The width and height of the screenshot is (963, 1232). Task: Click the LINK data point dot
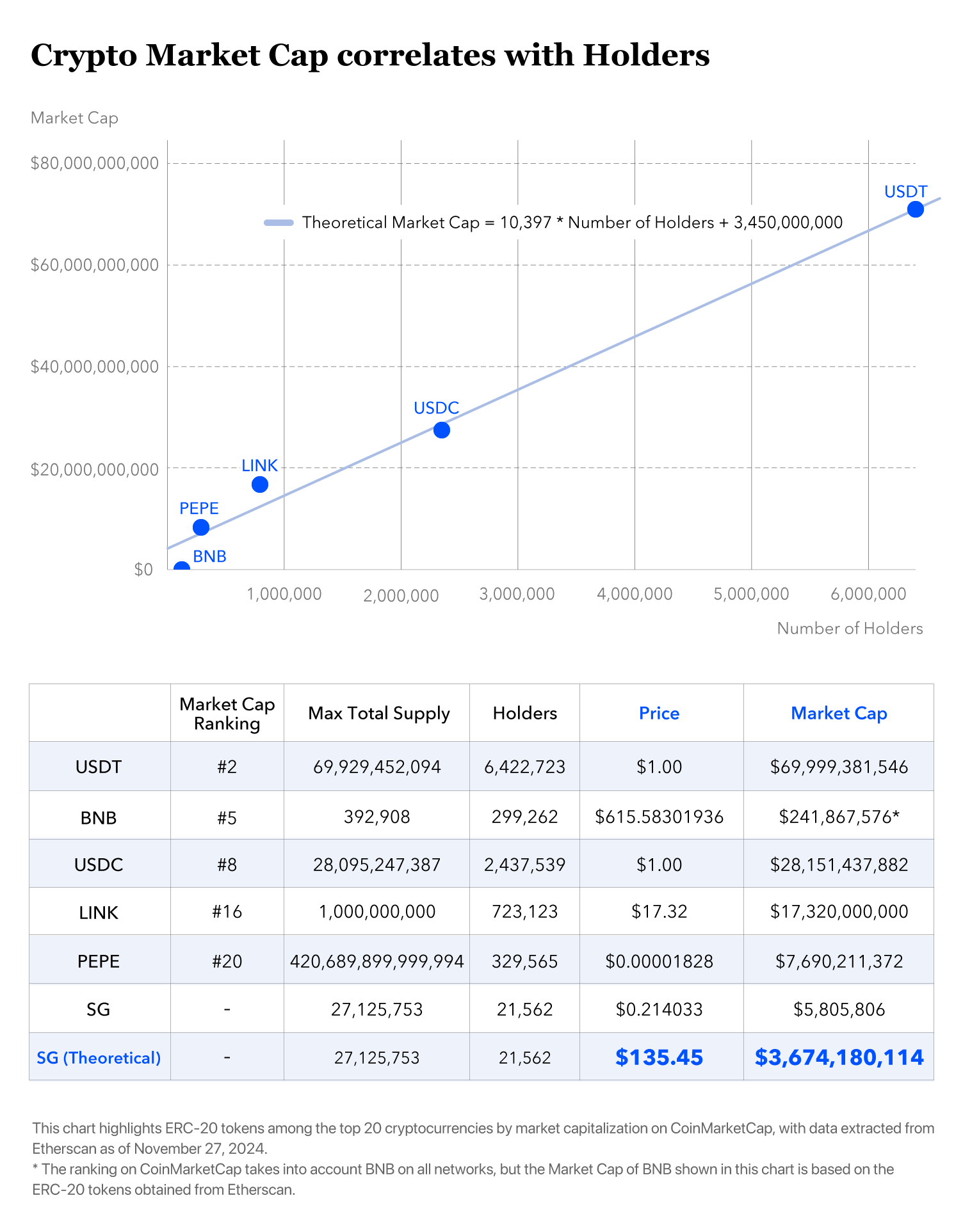coord(259,484)
